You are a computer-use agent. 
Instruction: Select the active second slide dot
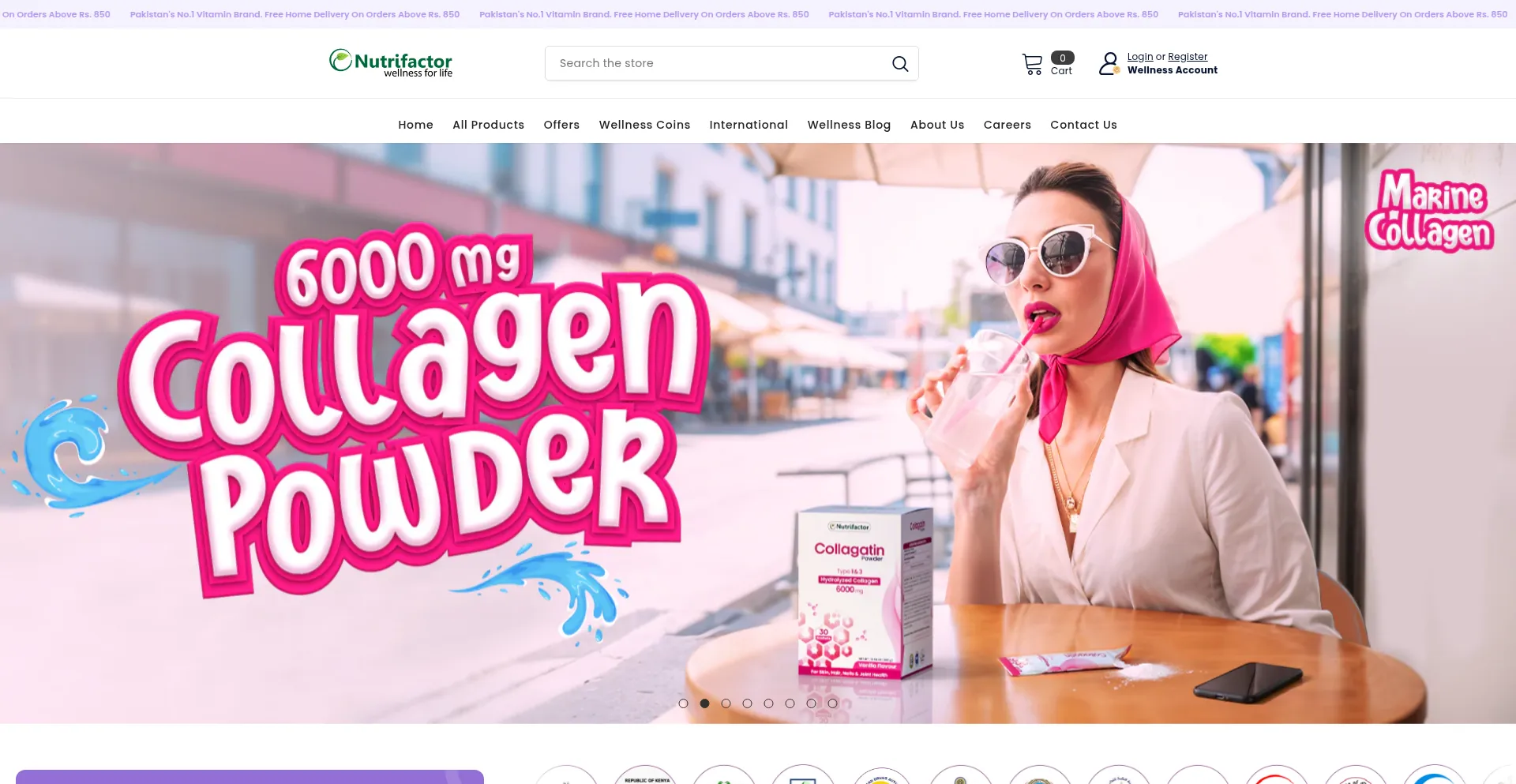click(705, 703)
